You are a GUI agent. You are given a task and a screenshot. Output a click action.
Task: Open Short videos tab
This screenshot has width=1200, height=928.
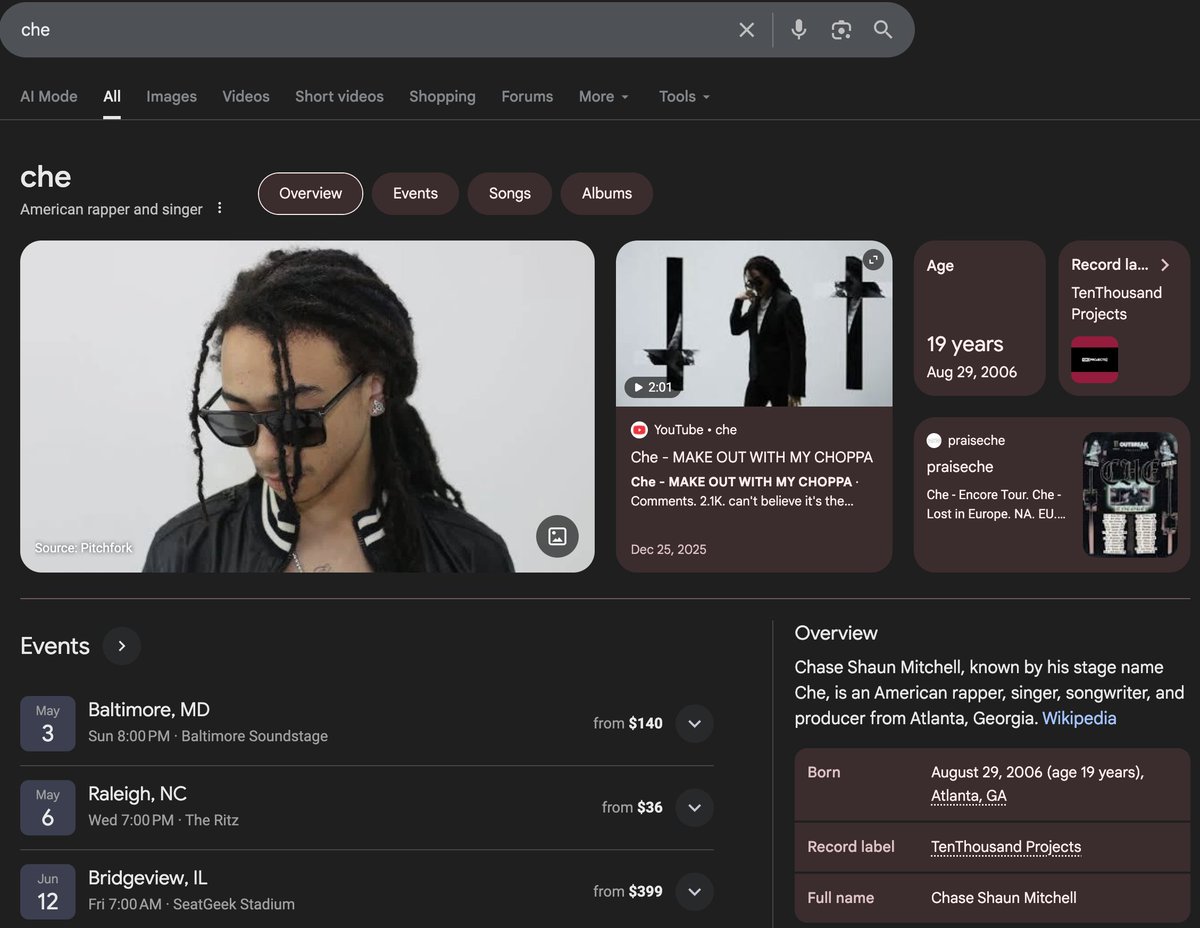pyautogui.click(x=339, y=96)
